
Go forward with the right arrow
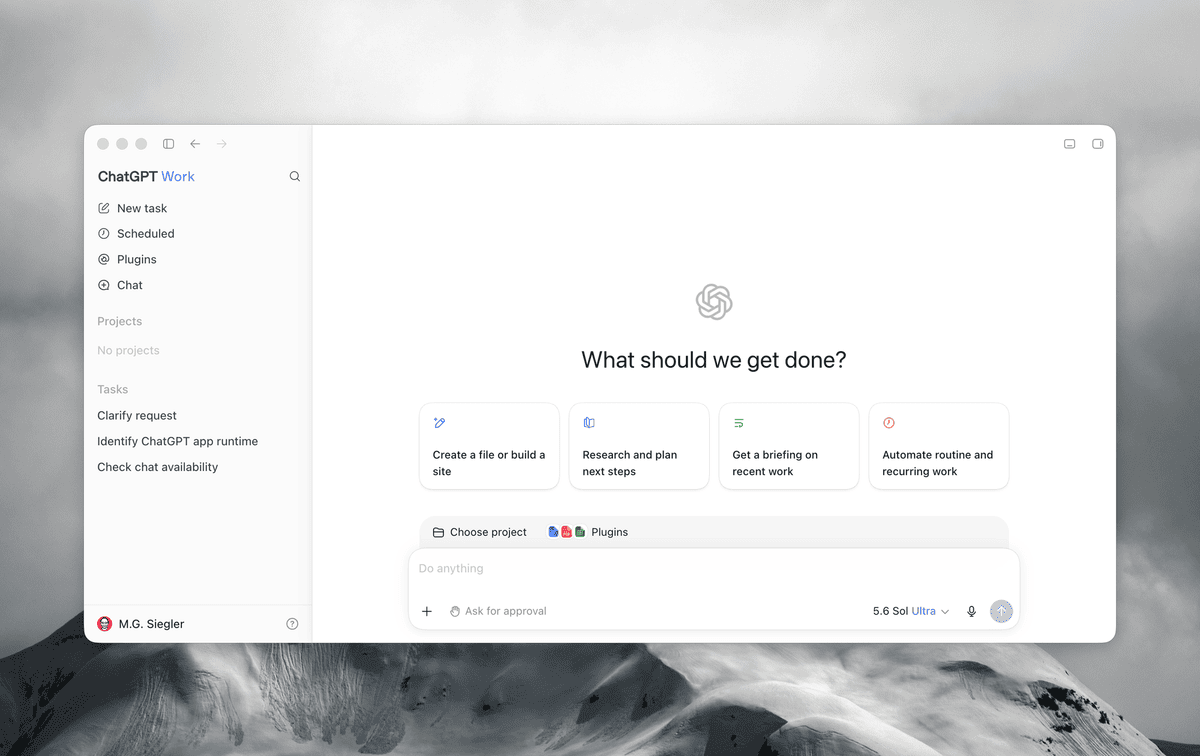click(222, 144)
